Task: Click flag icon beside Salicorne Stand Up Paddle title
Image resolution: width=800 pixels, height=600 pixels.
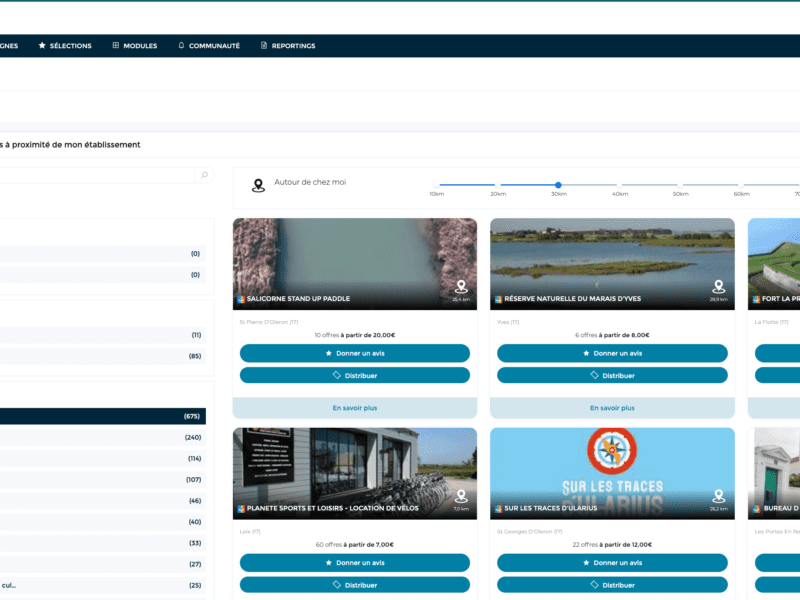Action: (x=241, y=299)
